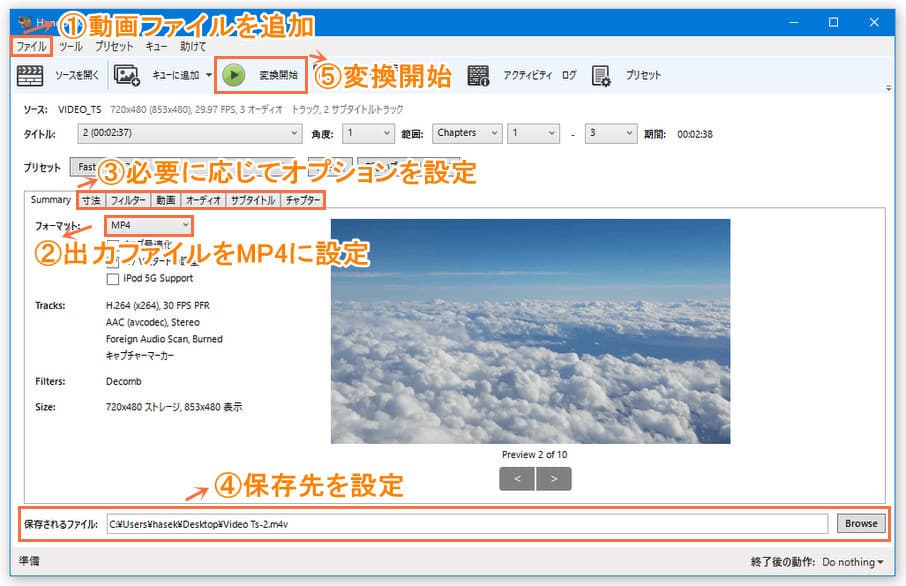Click the film clapper Open Source icon

pos(30,75)
